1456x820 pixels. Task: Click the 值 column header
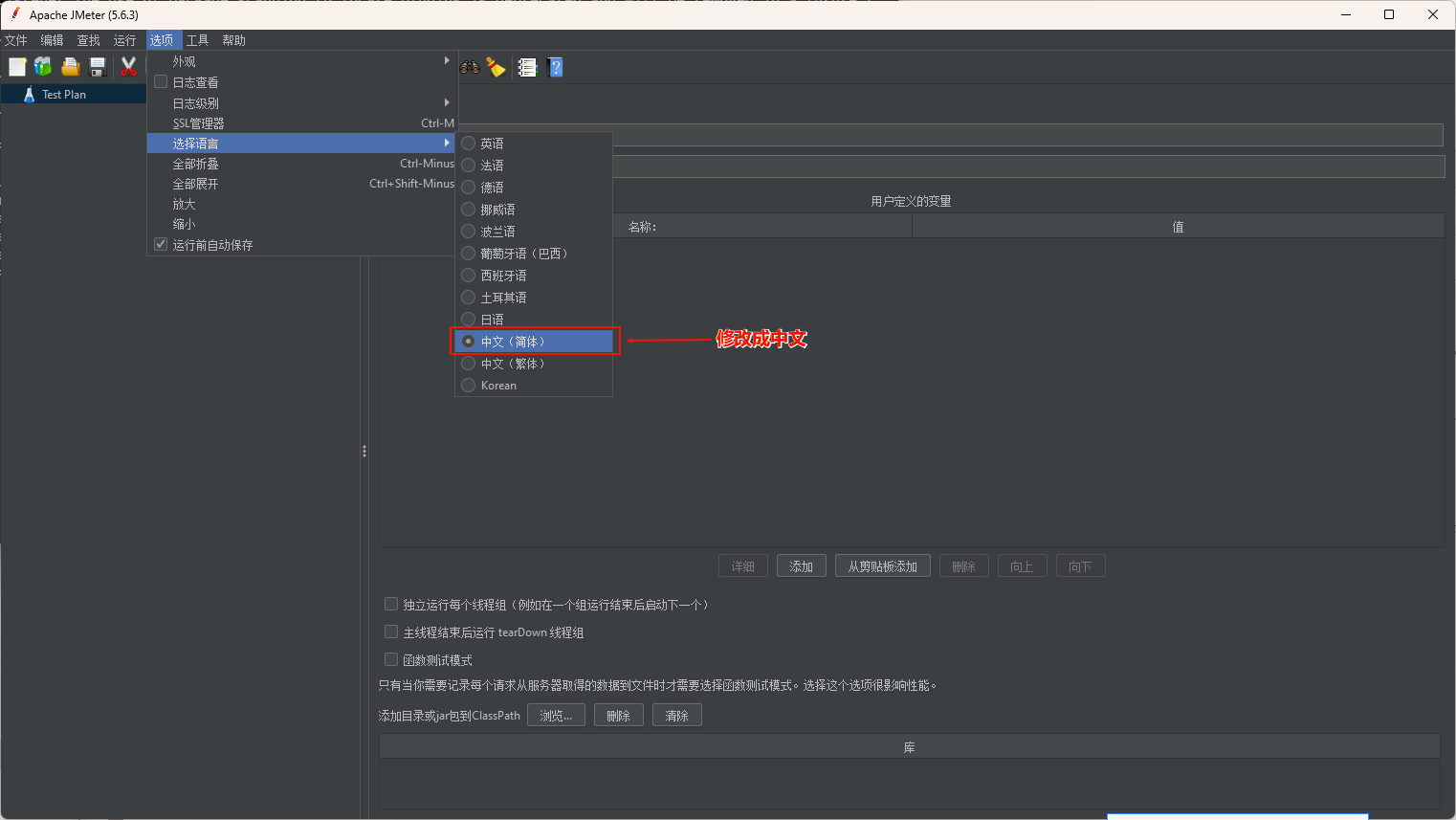pyautogui.click(x=1178, y=227)
